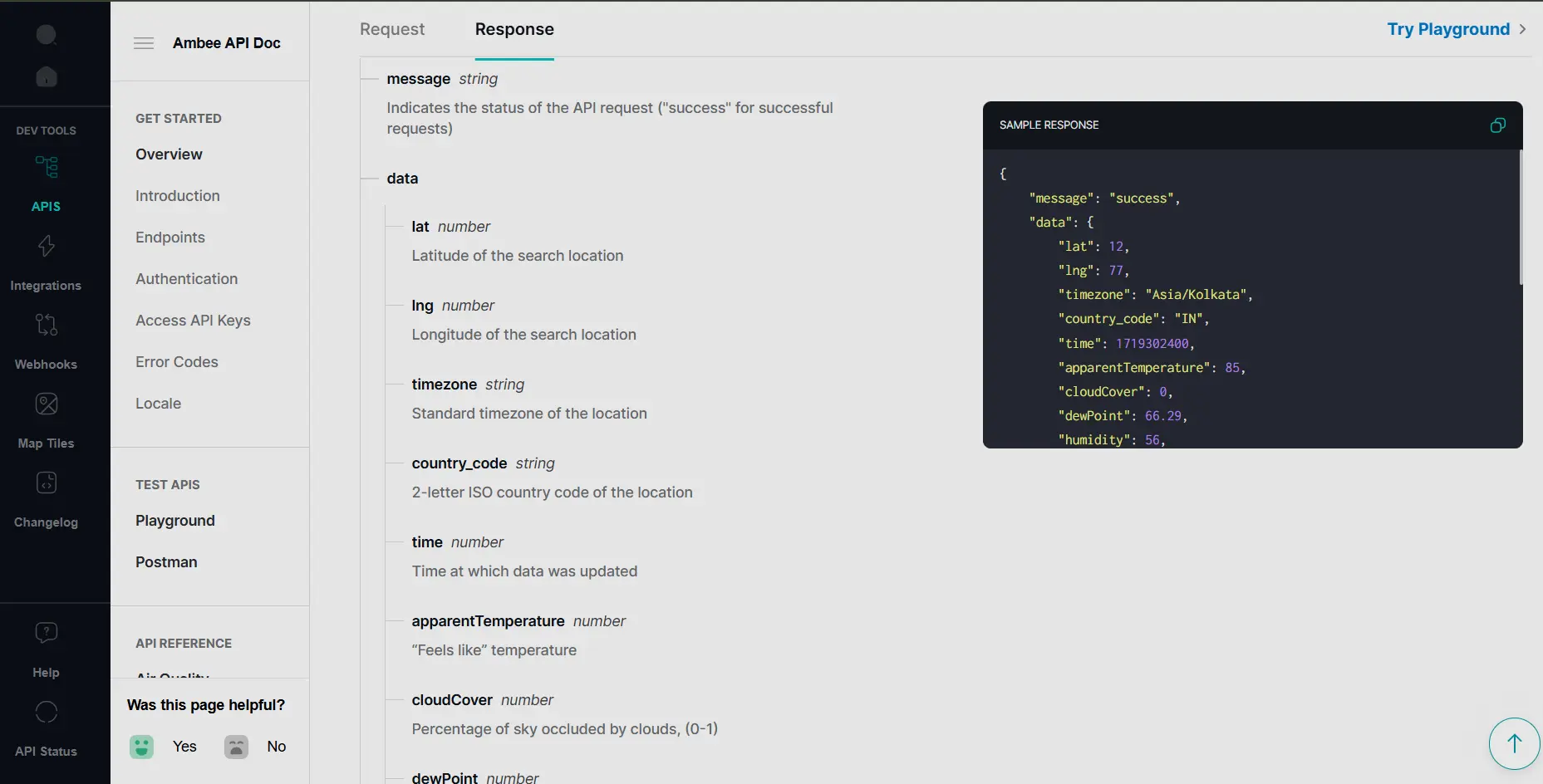Vote Yes on page helpfulness
This screenshot has height=784, width=1543.
(x=142, y=746)
